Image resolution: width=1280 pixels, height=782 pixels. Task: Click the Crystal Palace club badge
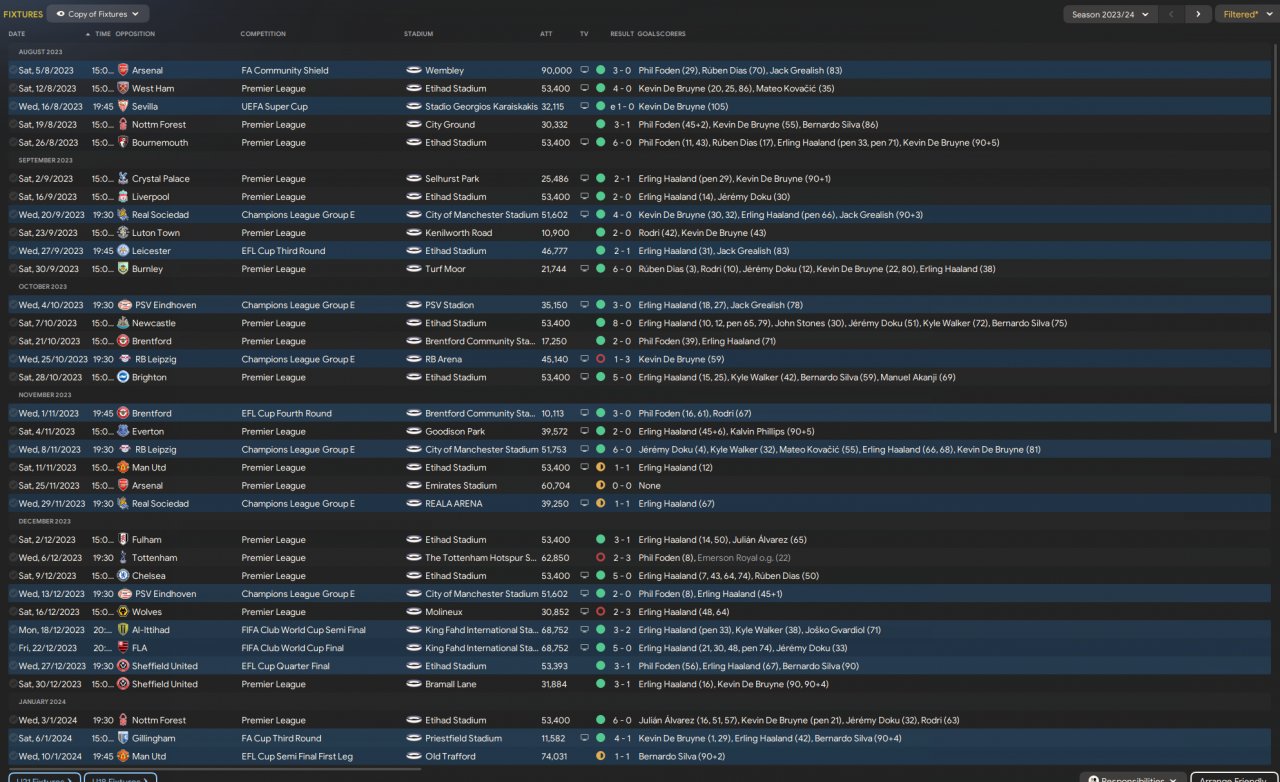[x=123, y=179]
